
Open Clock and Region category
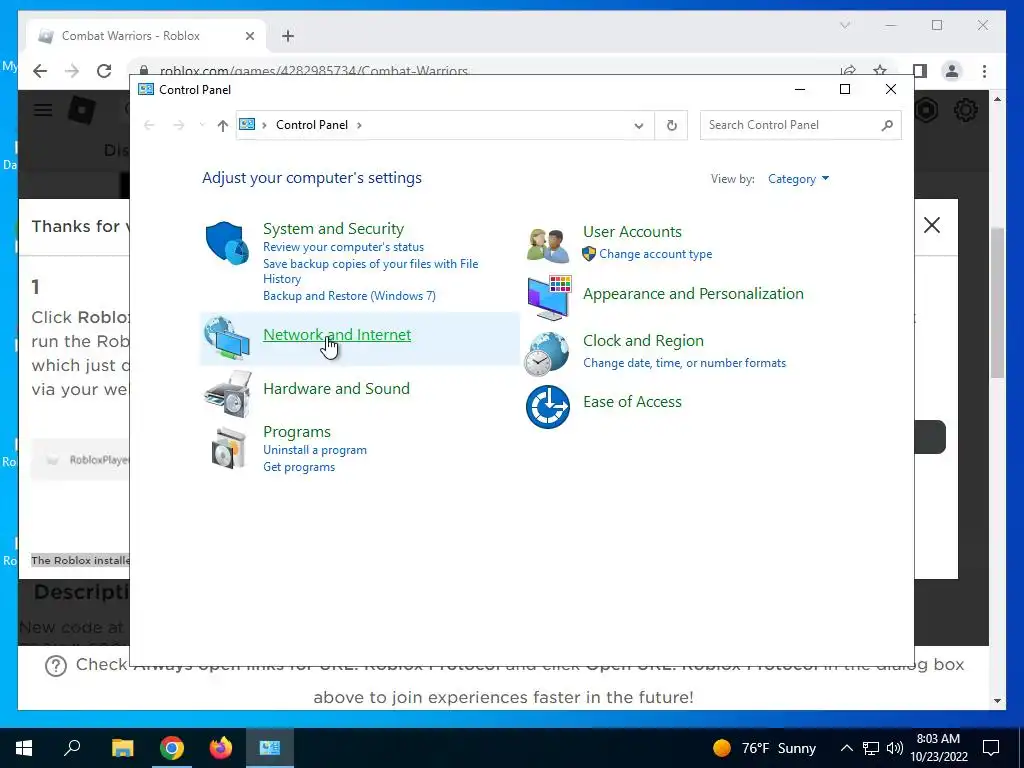(x=643, y=341)
